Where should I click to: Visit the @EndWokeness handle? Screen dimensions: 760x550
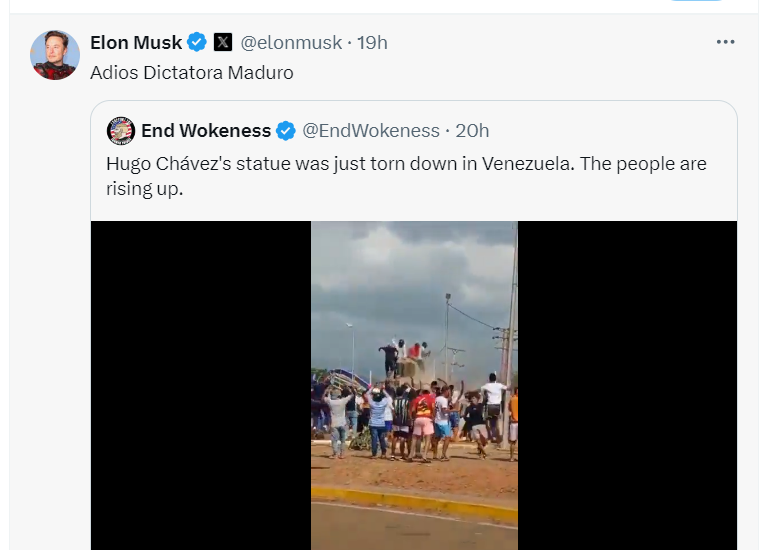pos(371,131)
